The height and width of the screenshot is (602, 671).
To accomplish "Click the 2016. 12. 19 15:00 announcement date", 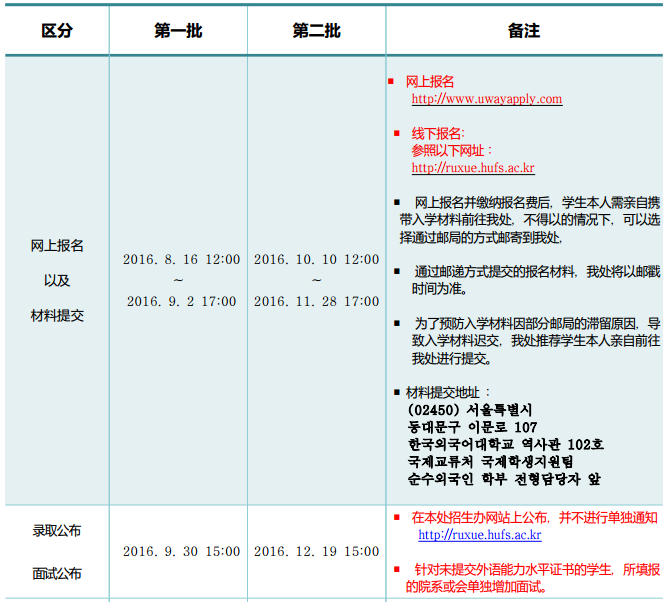I will point(316,551).
